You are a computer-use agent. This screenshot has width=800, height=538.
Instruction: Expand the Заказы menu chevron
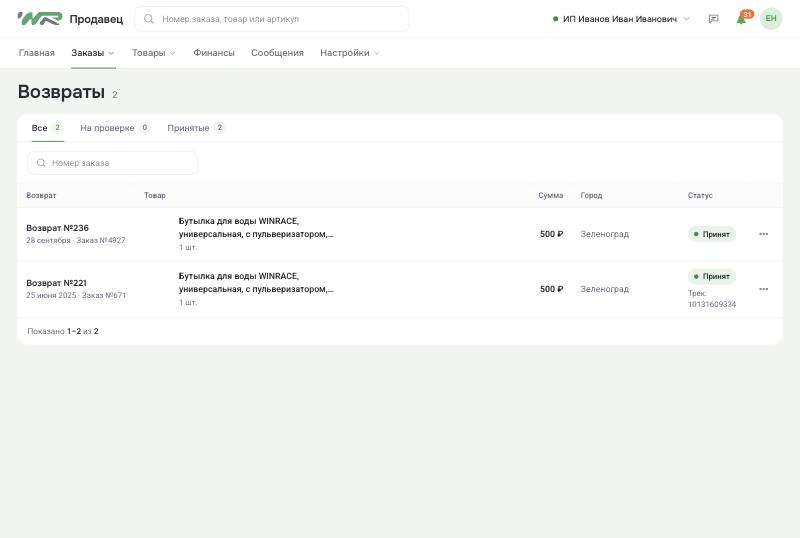(x=111, y=53)
